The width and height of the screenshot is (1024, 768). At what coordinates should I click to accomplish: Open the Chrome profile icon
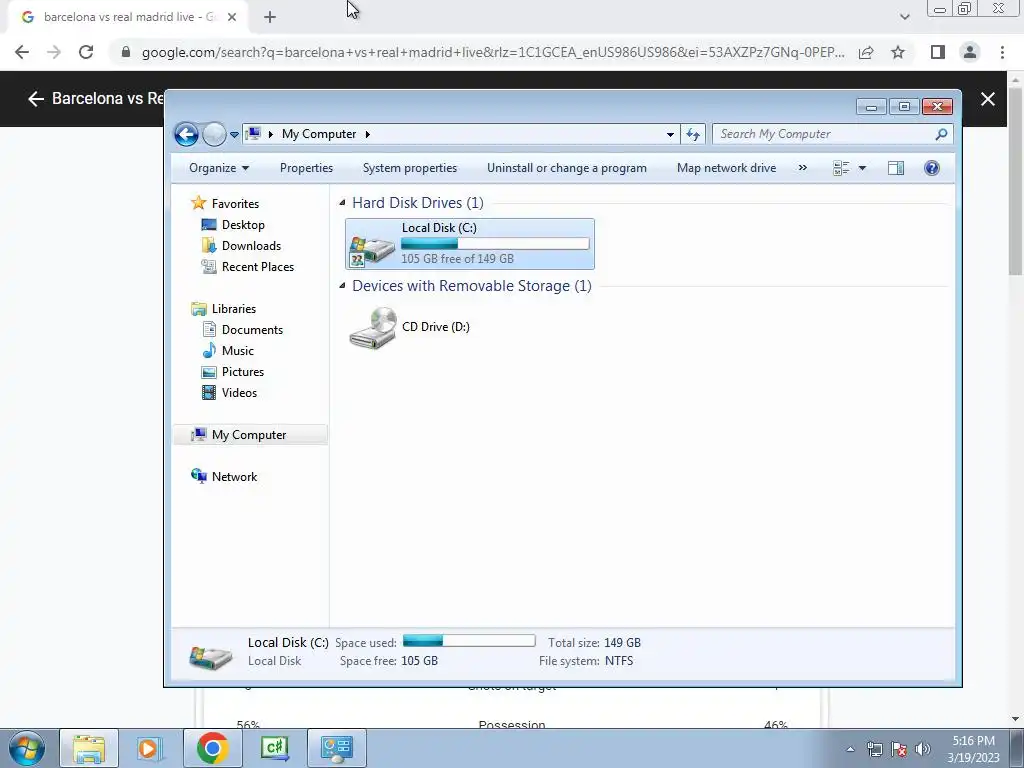[x=970, y=52]
